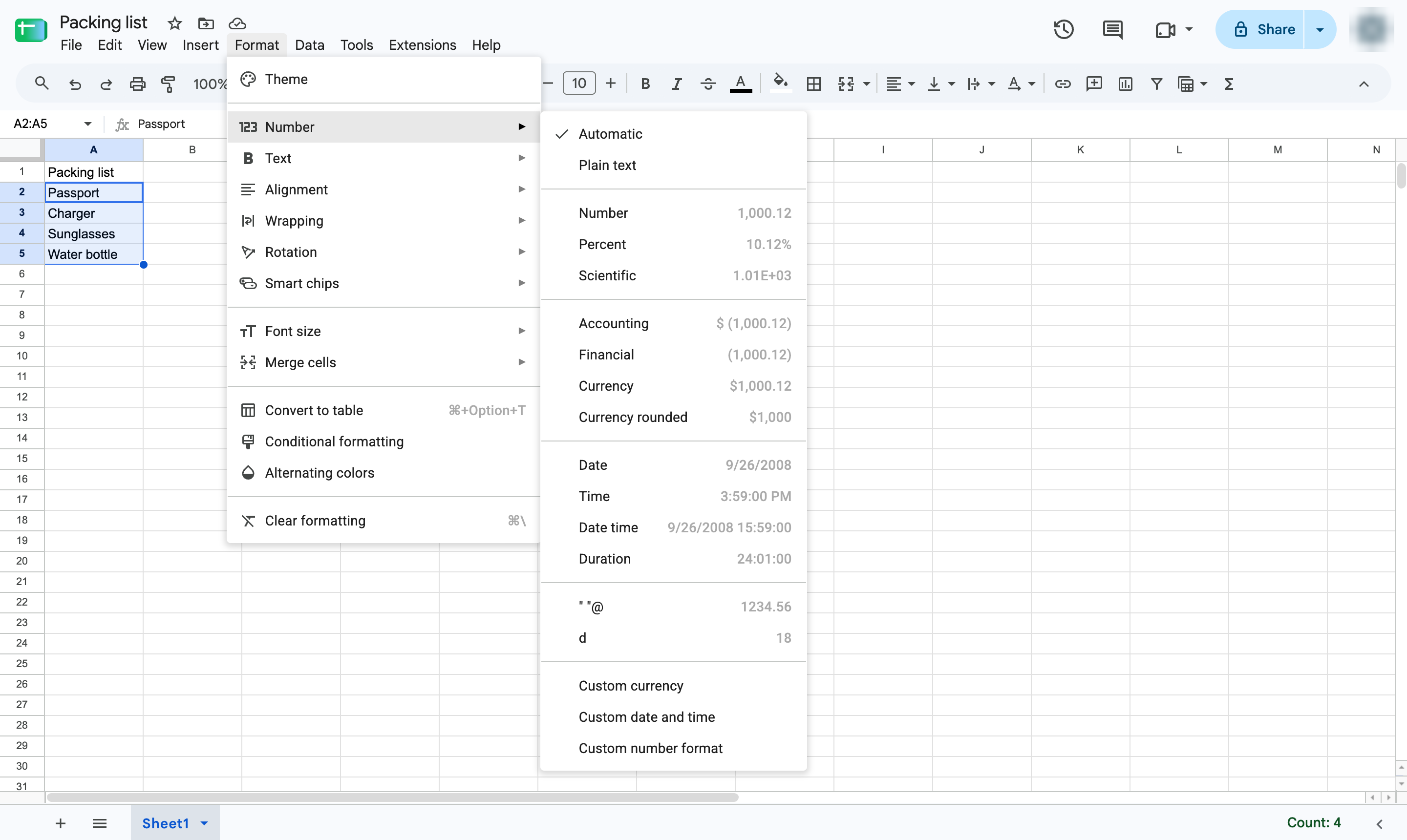The height and width of the screenshot is (840, 1407).
Task: Expand the Share button dropdown arrow
Action: tap(1320, 29)
